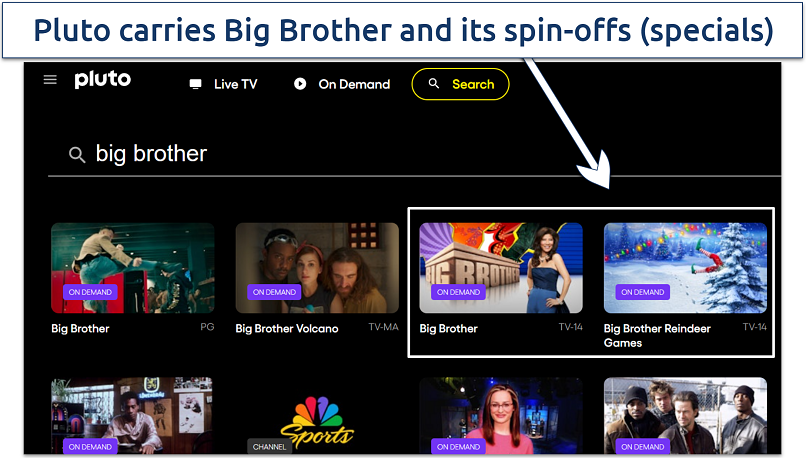Image resolution: width=806 pixels, height=458 pixels.
Task: Click the Live TV monitor icon
Action: pyautogui.click(x=195, y=84)
